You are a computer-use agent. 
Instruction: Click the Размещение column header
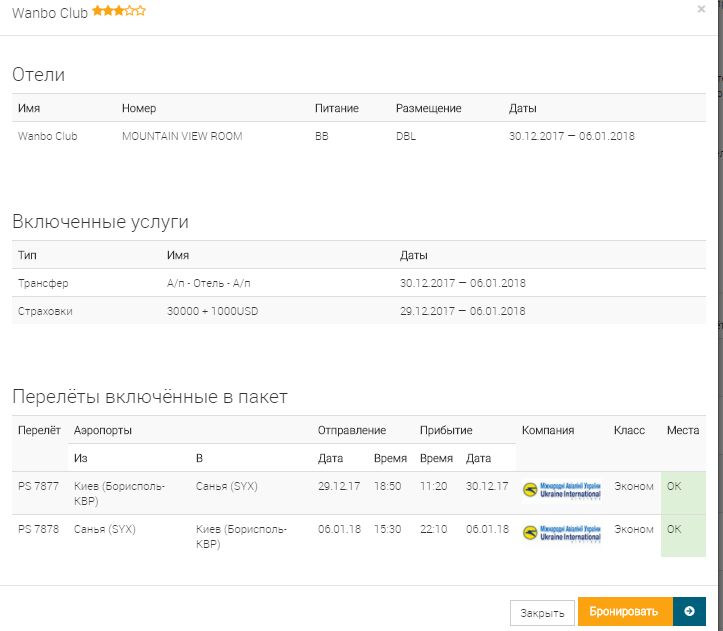(x=428, y=108)
